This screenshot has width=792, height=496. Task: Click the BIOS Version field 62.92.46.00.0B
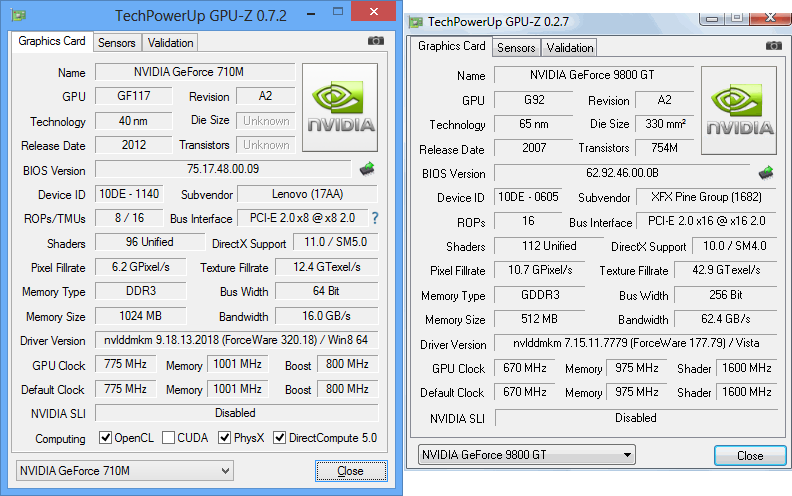point(622,173)
